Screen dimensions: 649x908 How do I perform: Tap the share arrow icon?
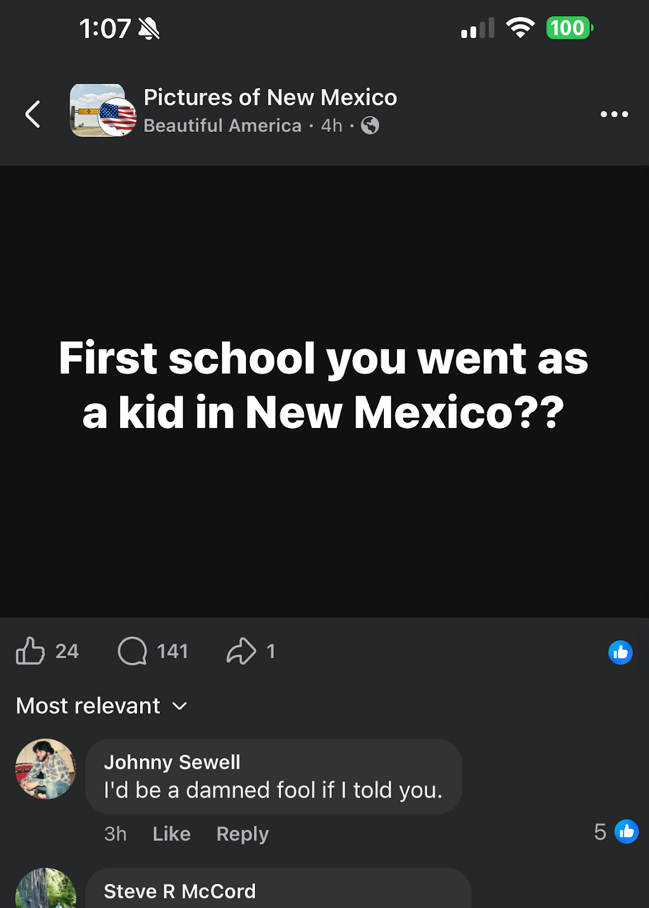point(241,652)
